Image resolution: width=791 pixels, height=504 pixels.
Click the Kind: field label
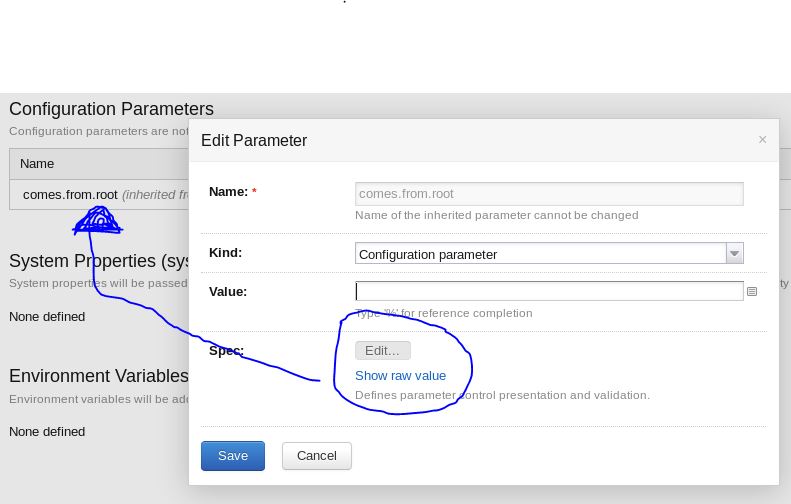[225, 253]
